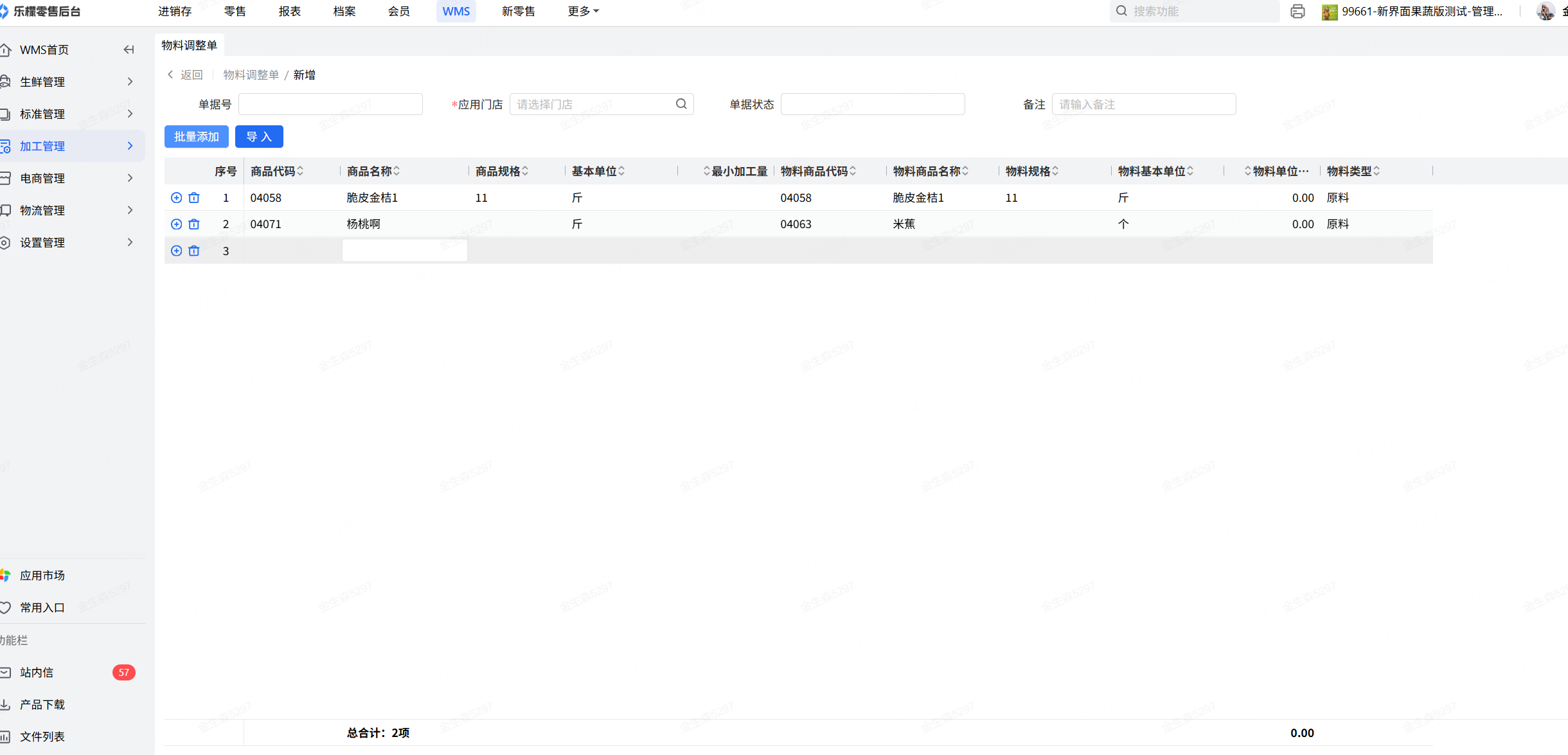
Task: Click the user avatar at top right
Action: [1545, 12]
